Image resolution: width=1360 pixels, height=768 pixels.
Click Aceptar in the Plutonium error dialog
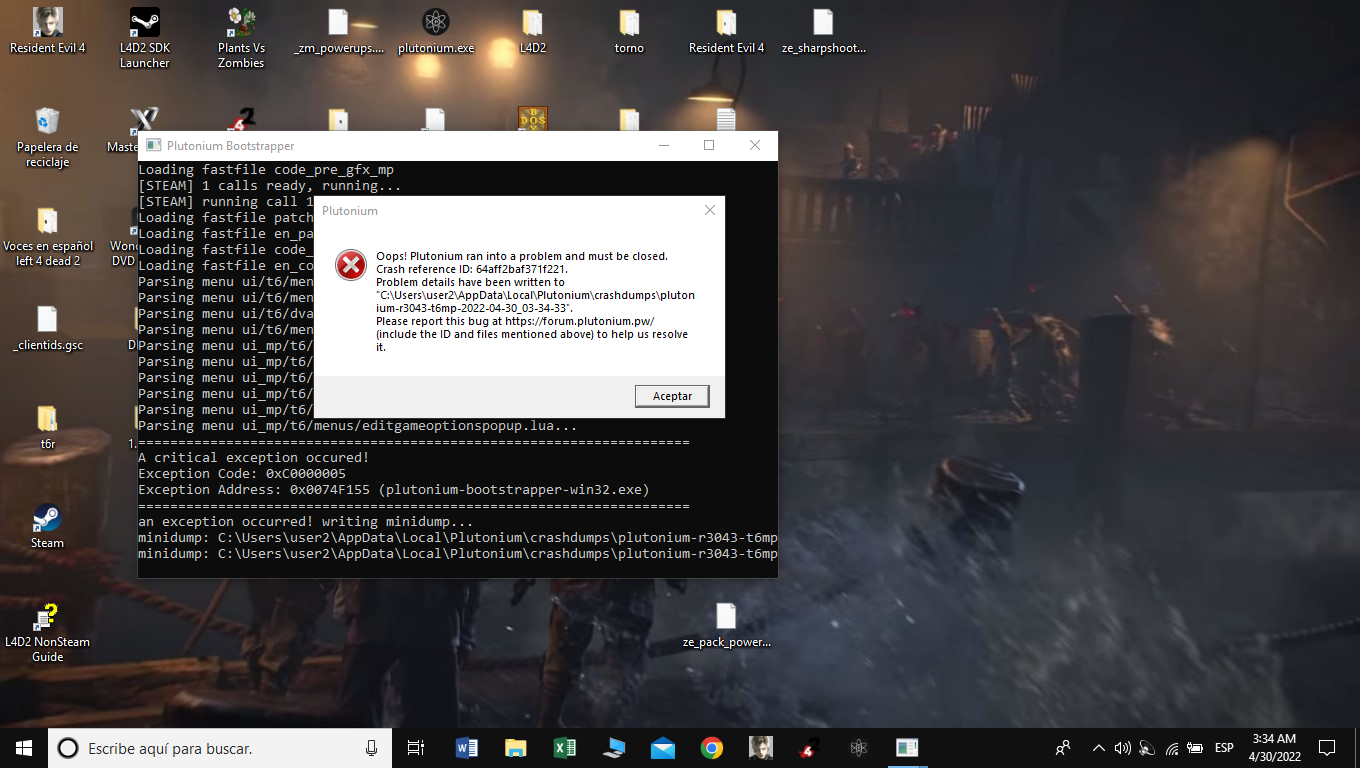point(672,396)
